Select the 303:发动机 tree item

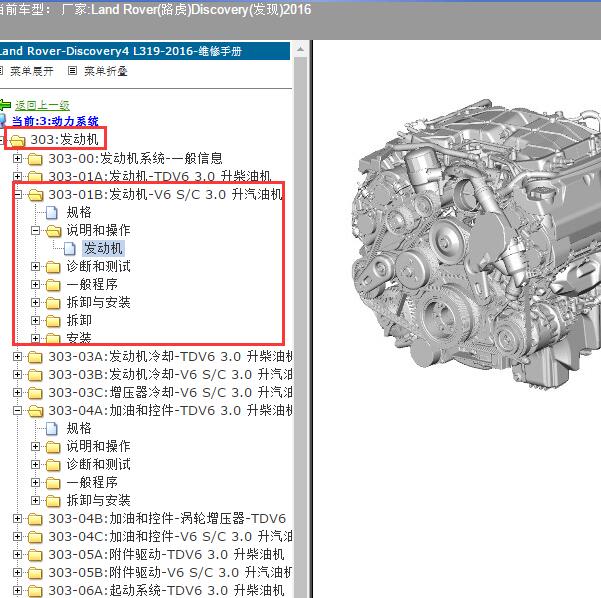[x=64, y=140]
